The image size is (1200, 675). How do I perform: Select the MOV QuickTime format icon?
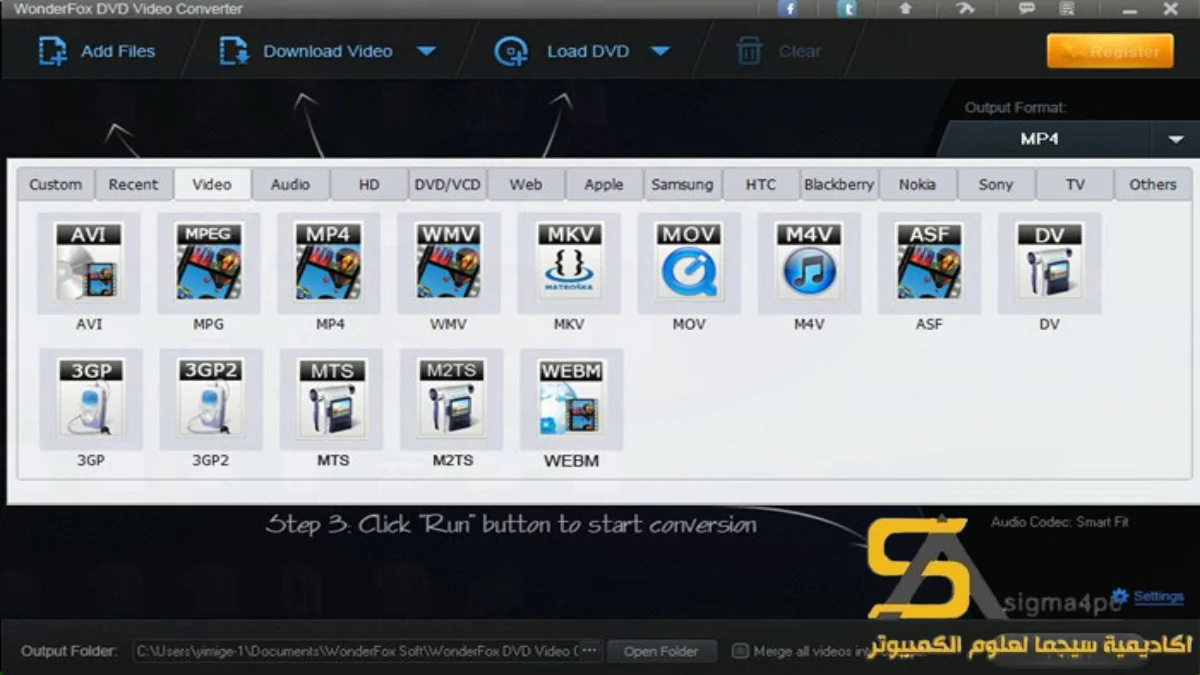pyautogui.click(x=689, y=263)
